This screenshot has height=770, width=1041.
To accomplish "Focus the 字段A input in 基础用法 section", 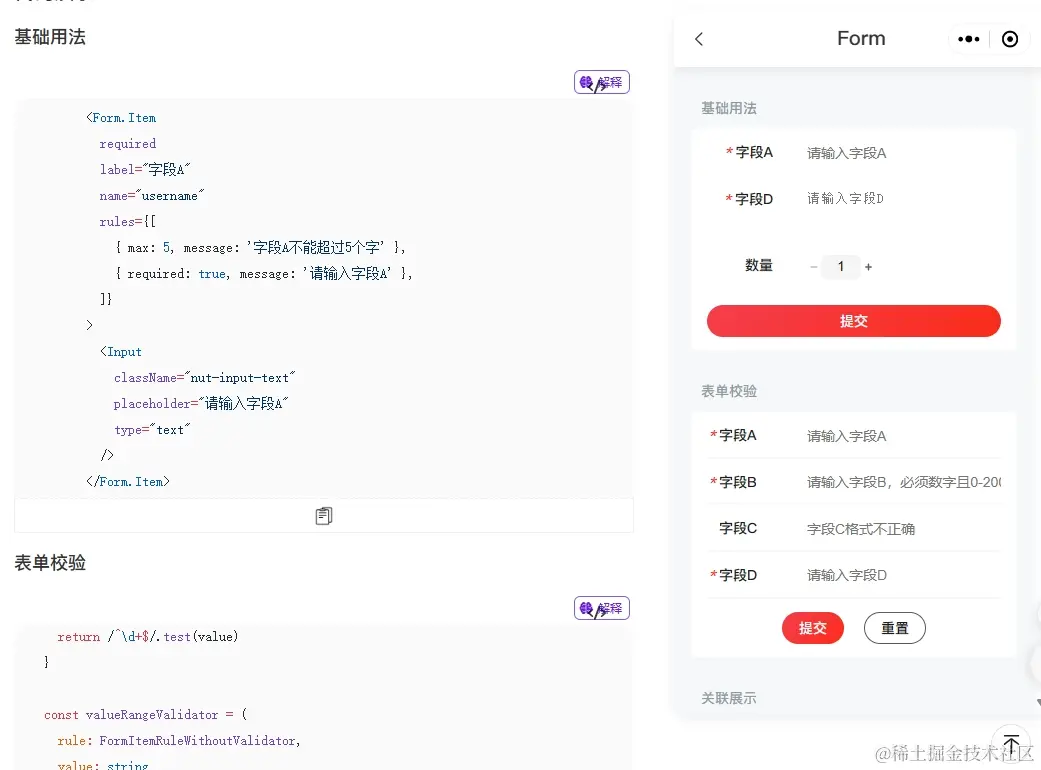I will pos(903,153).
